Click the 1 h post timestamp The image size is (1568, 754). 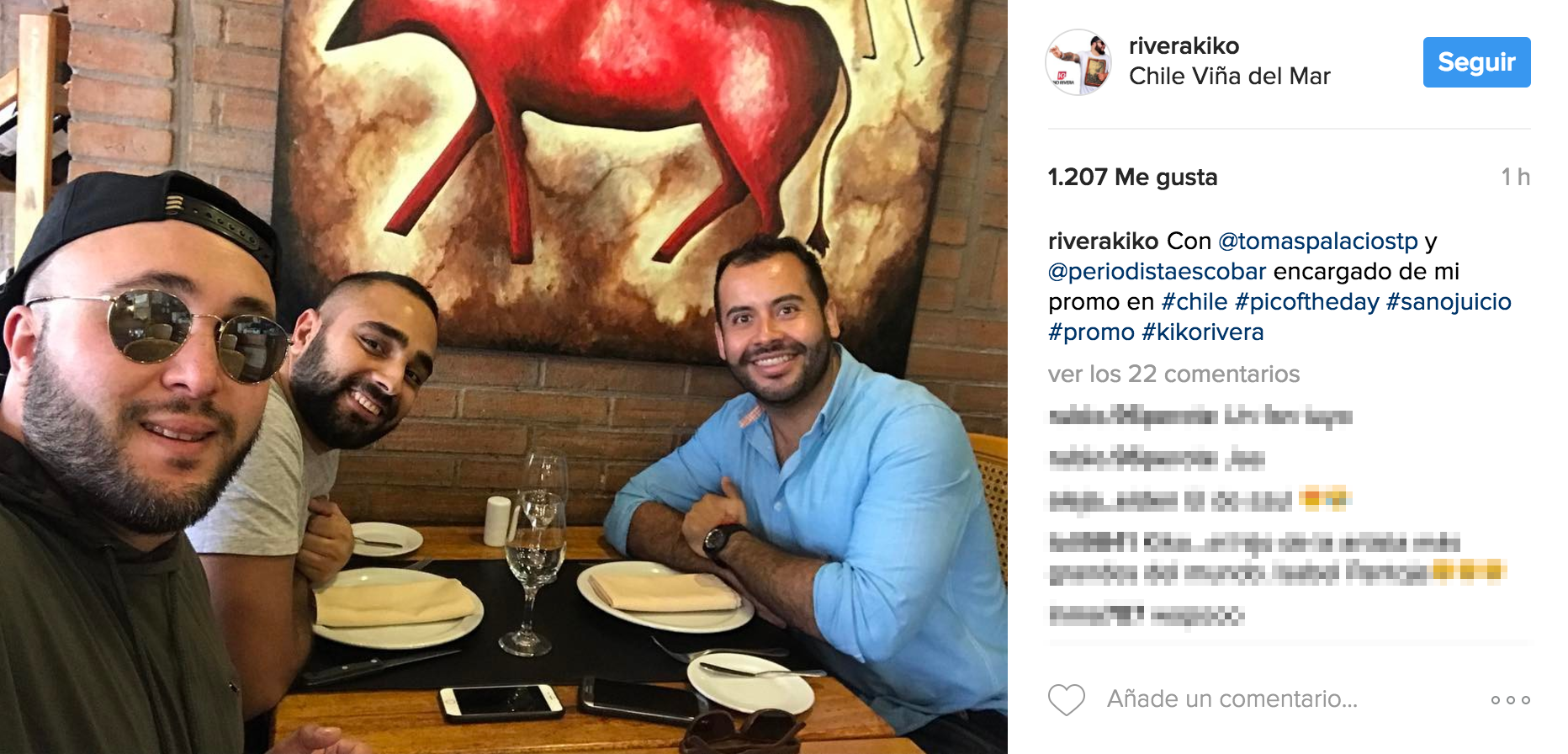1515,177
